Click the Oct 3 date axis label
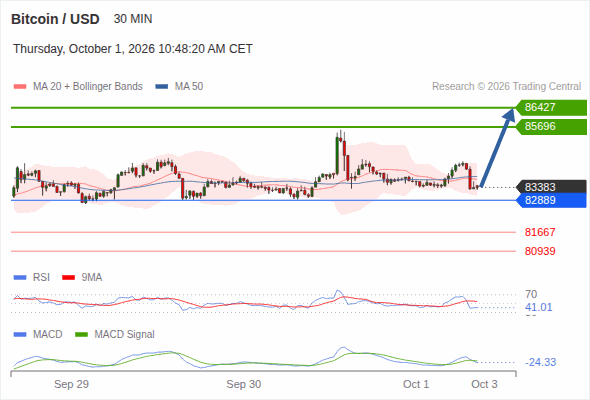 coord(485,384)
